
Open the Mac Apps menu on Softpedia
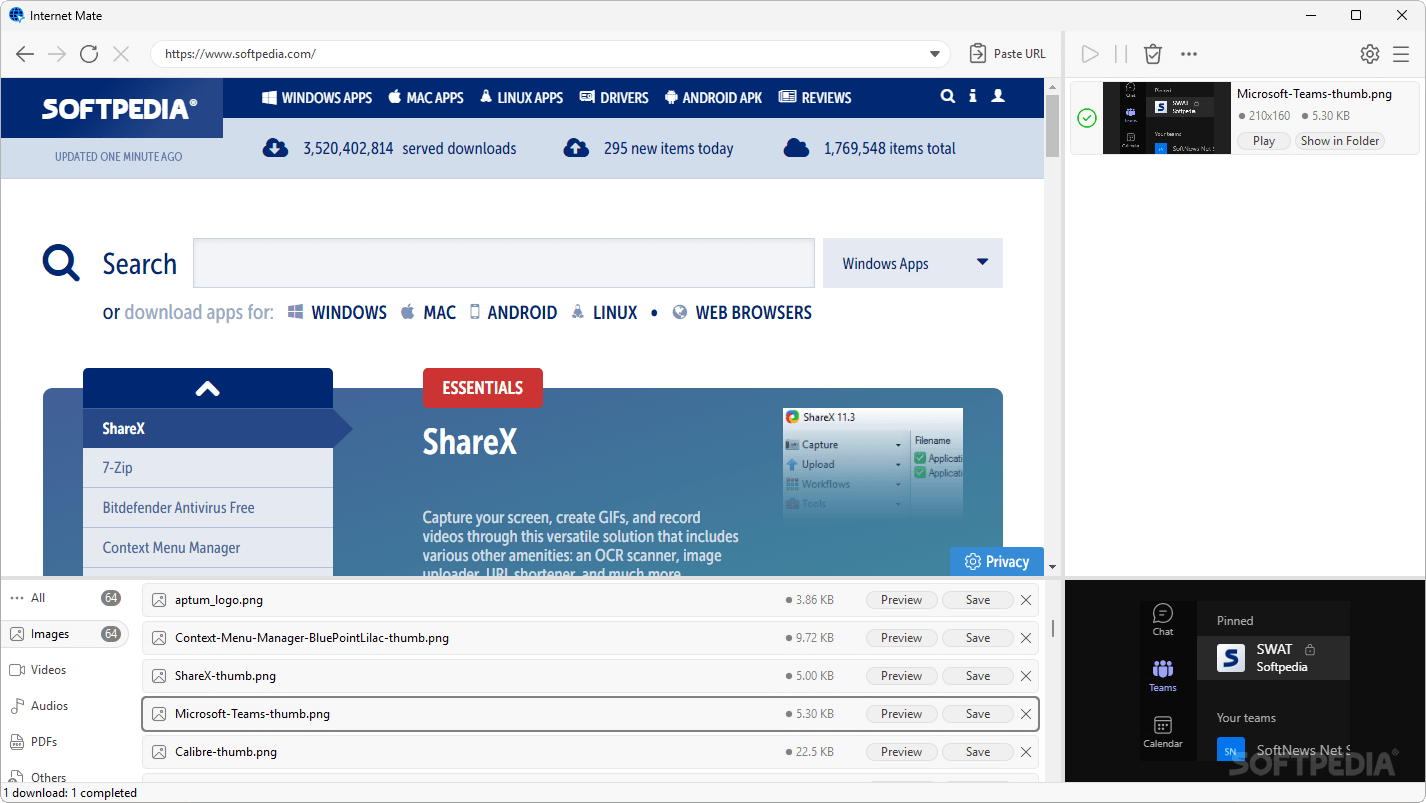[426, 98]
